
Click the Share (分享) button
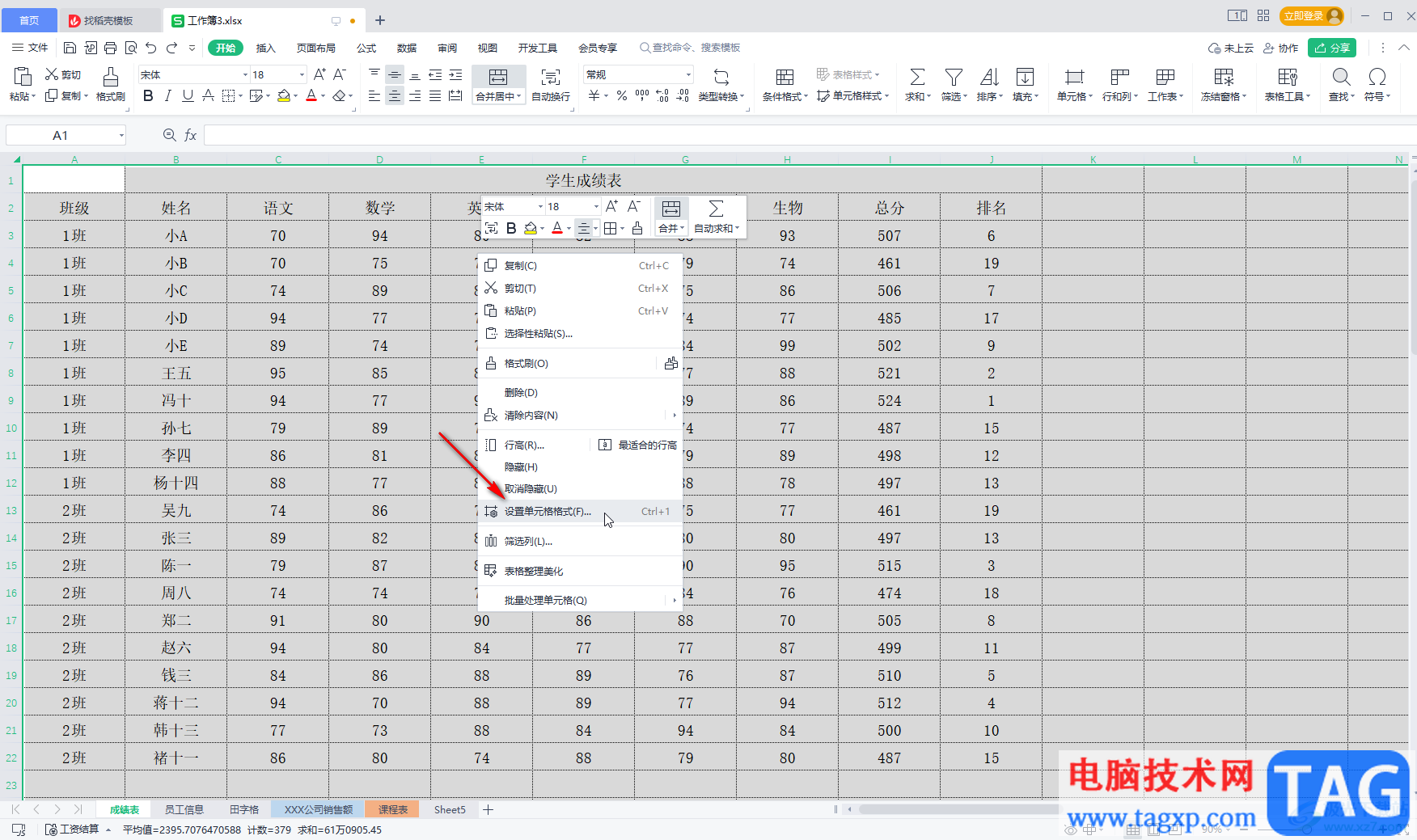coord(1332,48)
